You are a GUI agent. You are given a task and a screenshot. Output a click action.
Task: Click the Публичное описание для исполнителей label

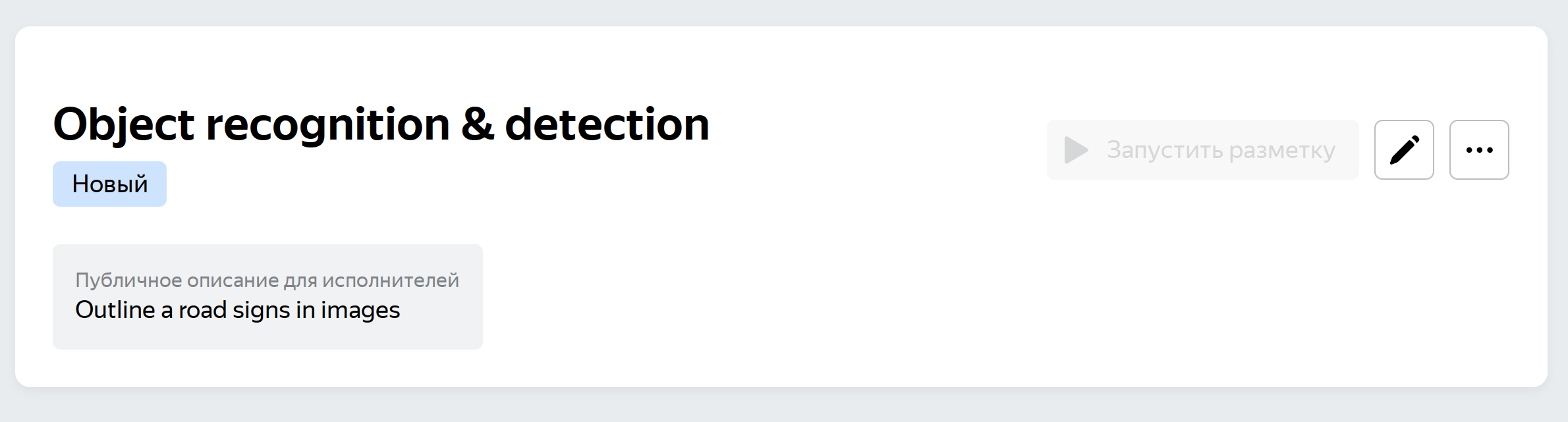click(267, 280)
